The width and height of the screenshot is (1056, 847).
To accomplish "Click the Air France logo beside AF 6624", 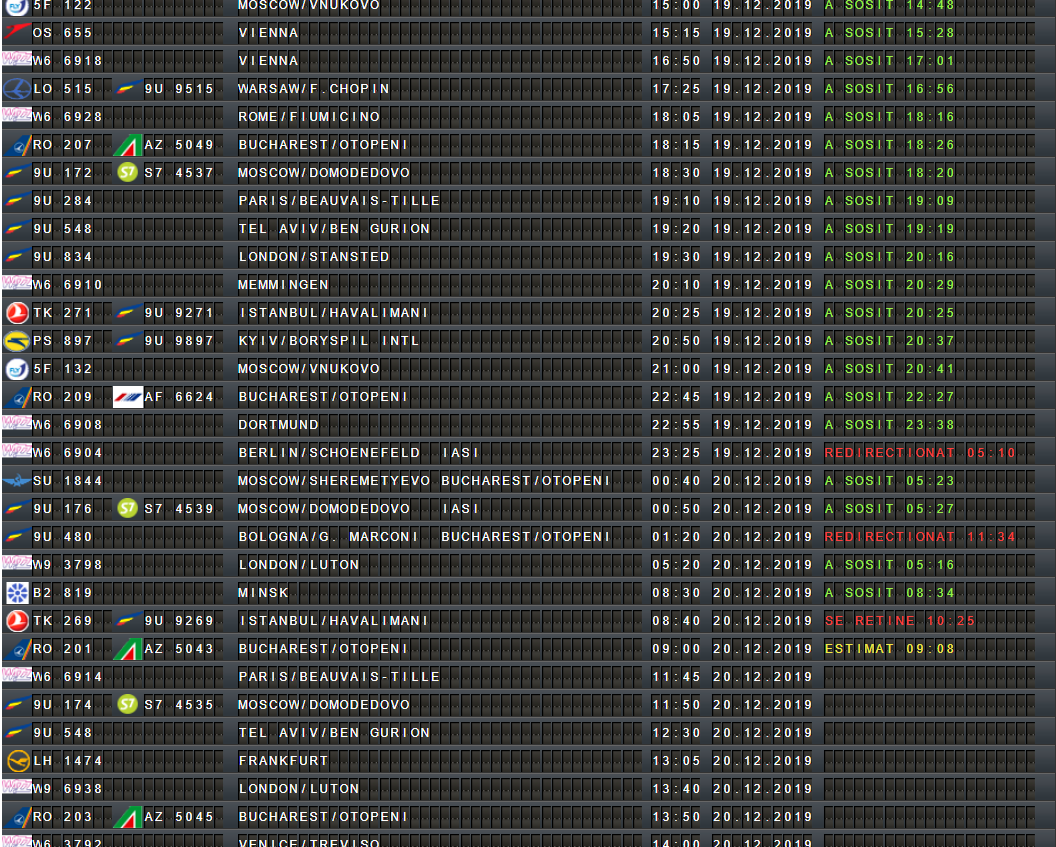I will point(127,397).
